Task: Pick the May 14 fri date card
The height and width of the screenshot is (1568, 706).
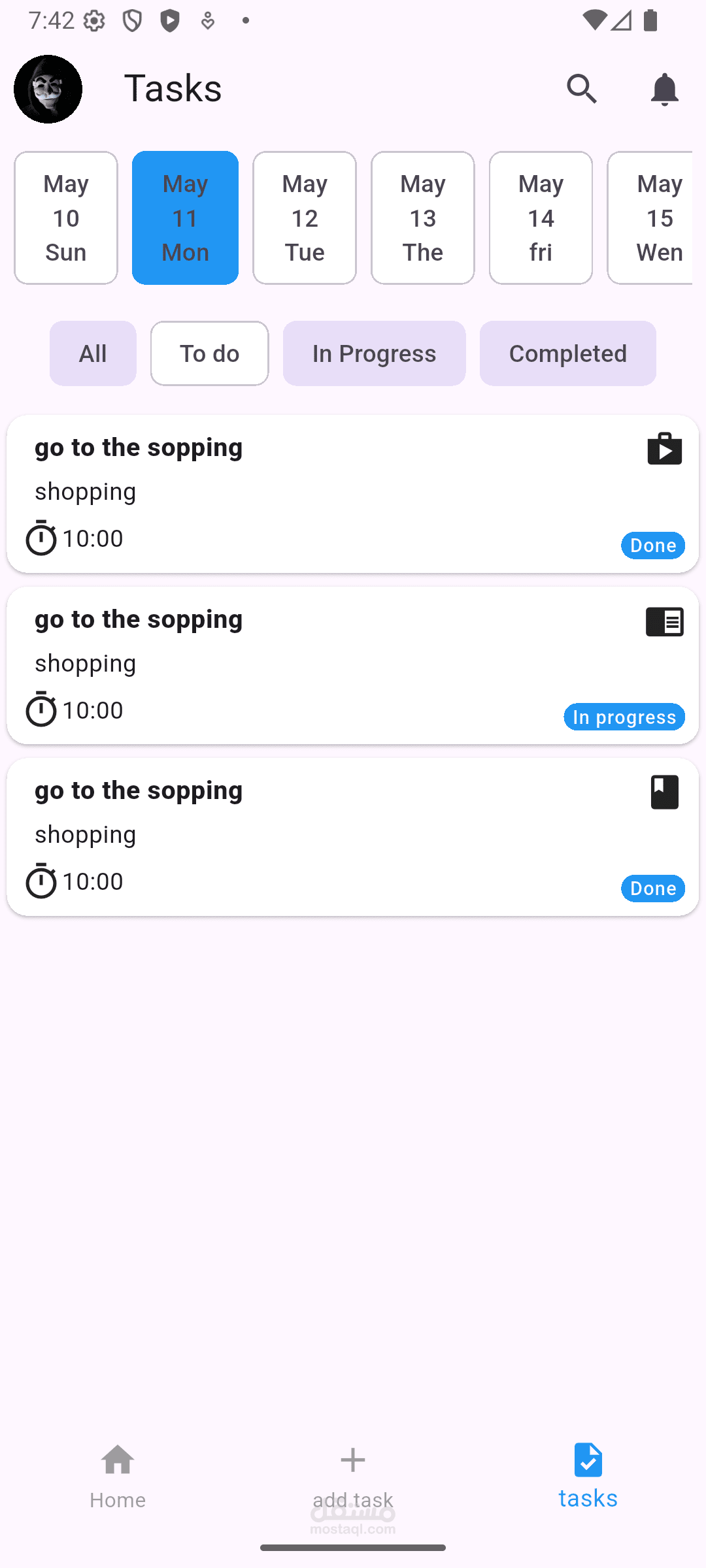Action: click(x=541, y=218)
